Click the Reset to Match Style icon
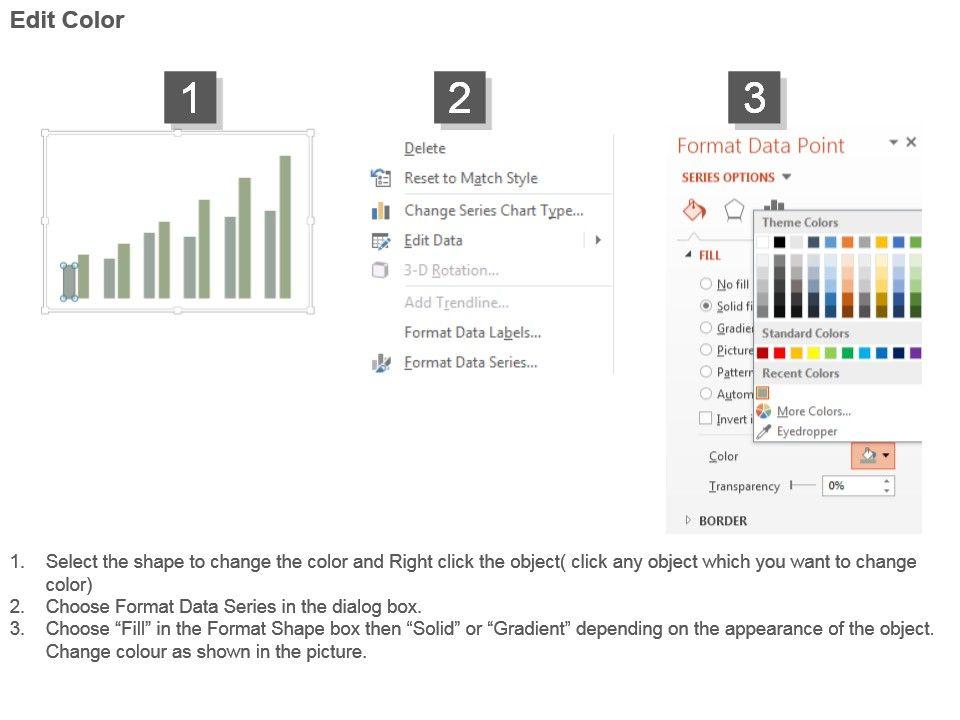The height and width of the screenshot is (720, 960). [381, 178]
